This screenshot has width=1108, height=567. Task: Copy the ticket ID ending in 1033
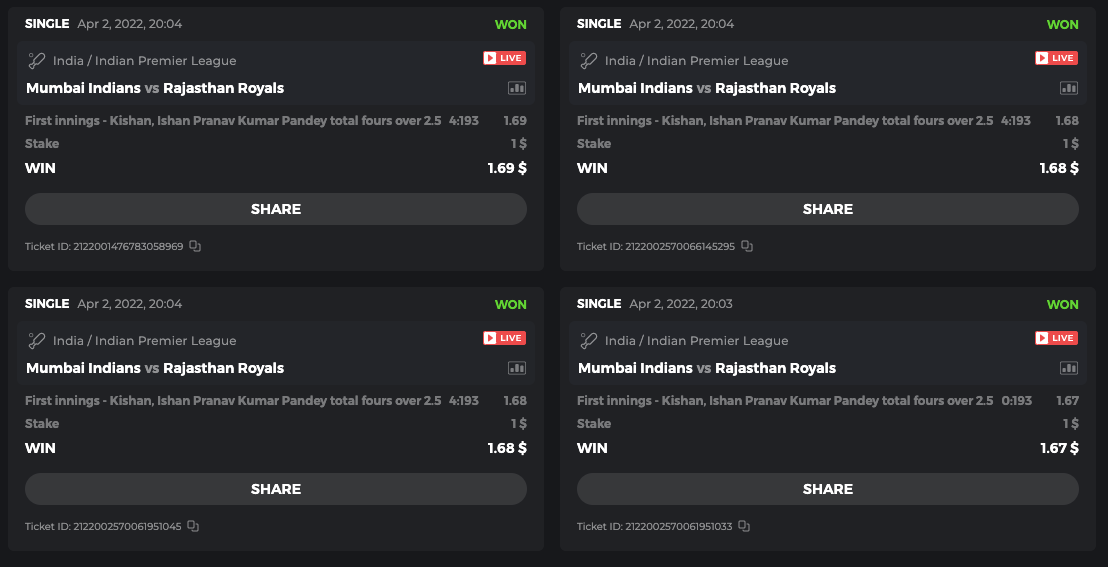[x=744, y=526]
